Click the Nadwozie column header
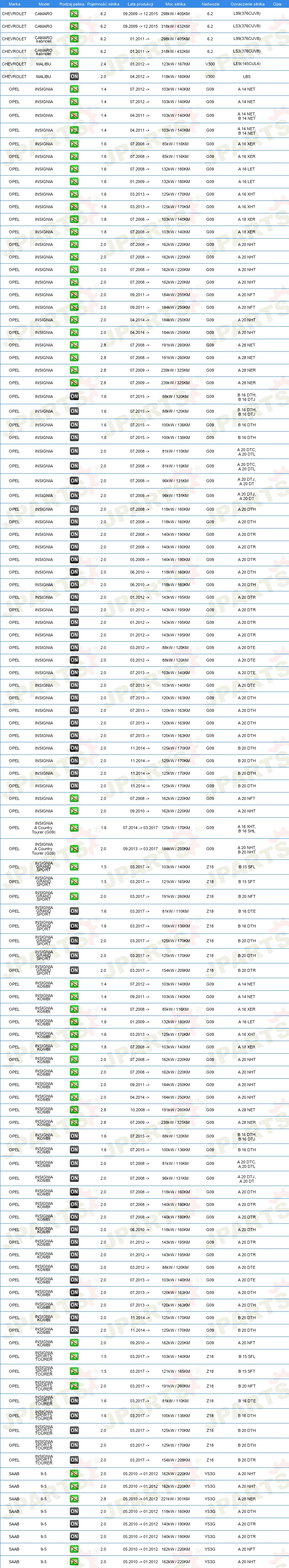 click(210, 4)
